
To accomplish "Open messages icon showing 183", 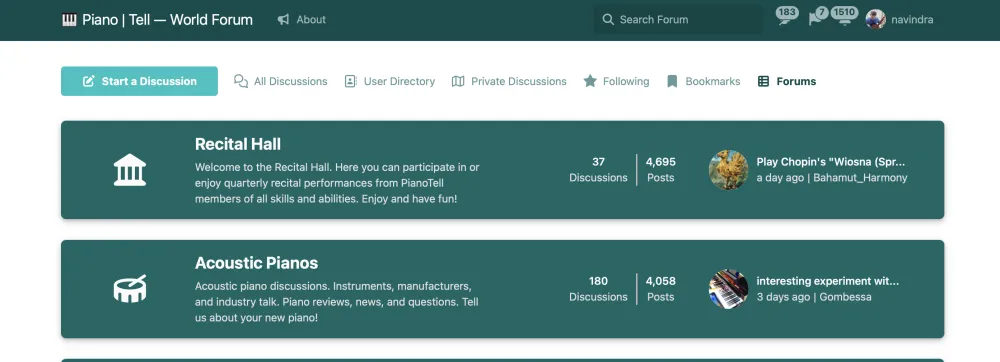I will coord(786,16).
